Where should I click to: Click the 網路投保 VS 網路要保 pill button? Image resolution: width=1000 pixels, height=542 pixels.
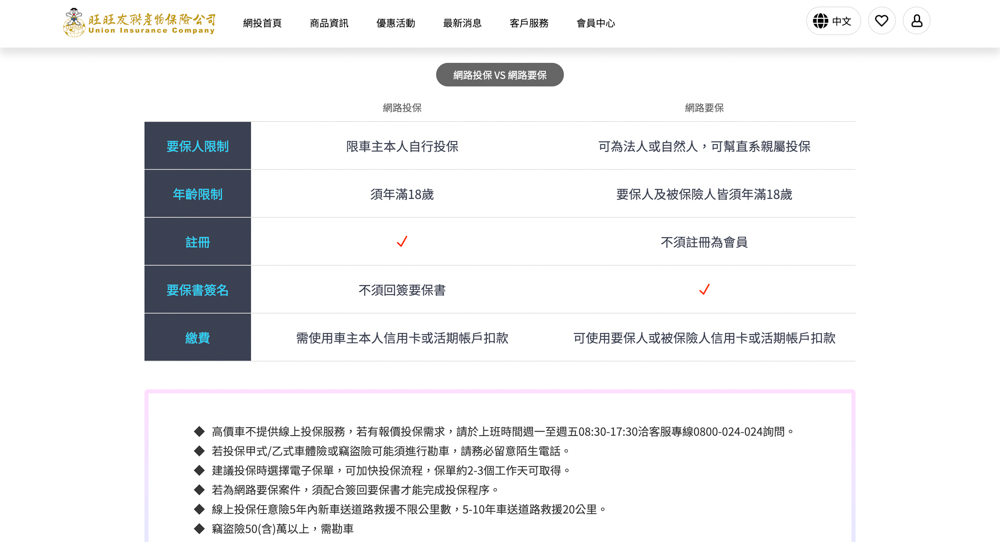500,75
